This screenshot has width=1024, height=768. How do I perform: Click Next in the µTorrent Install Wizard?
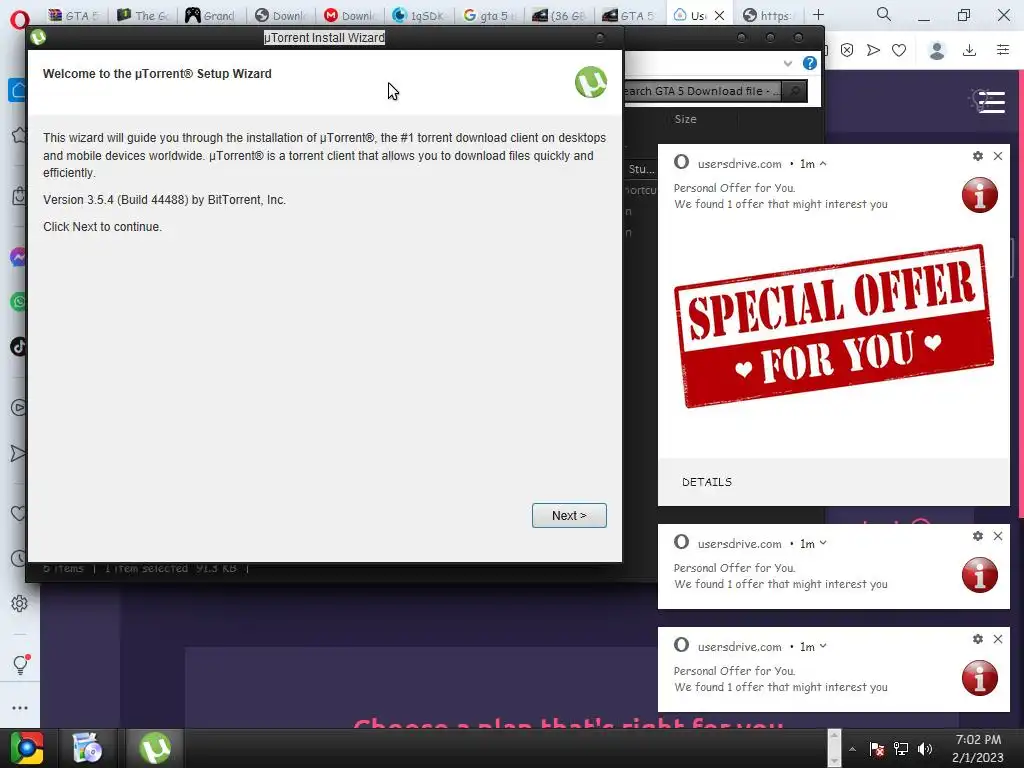[x=569, y=515]
